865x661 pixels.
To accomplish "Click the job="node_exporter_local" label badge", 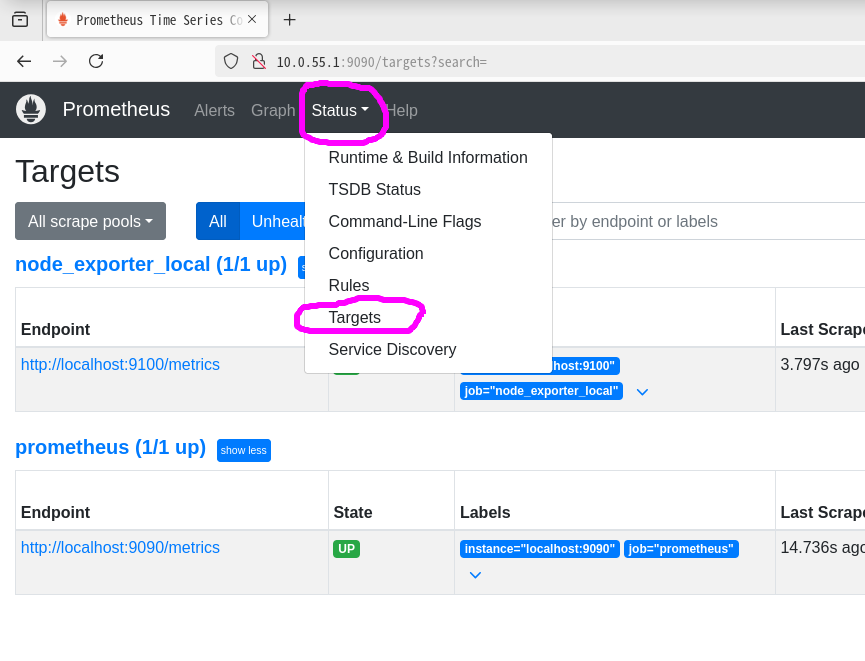I will tap(541, 391).
